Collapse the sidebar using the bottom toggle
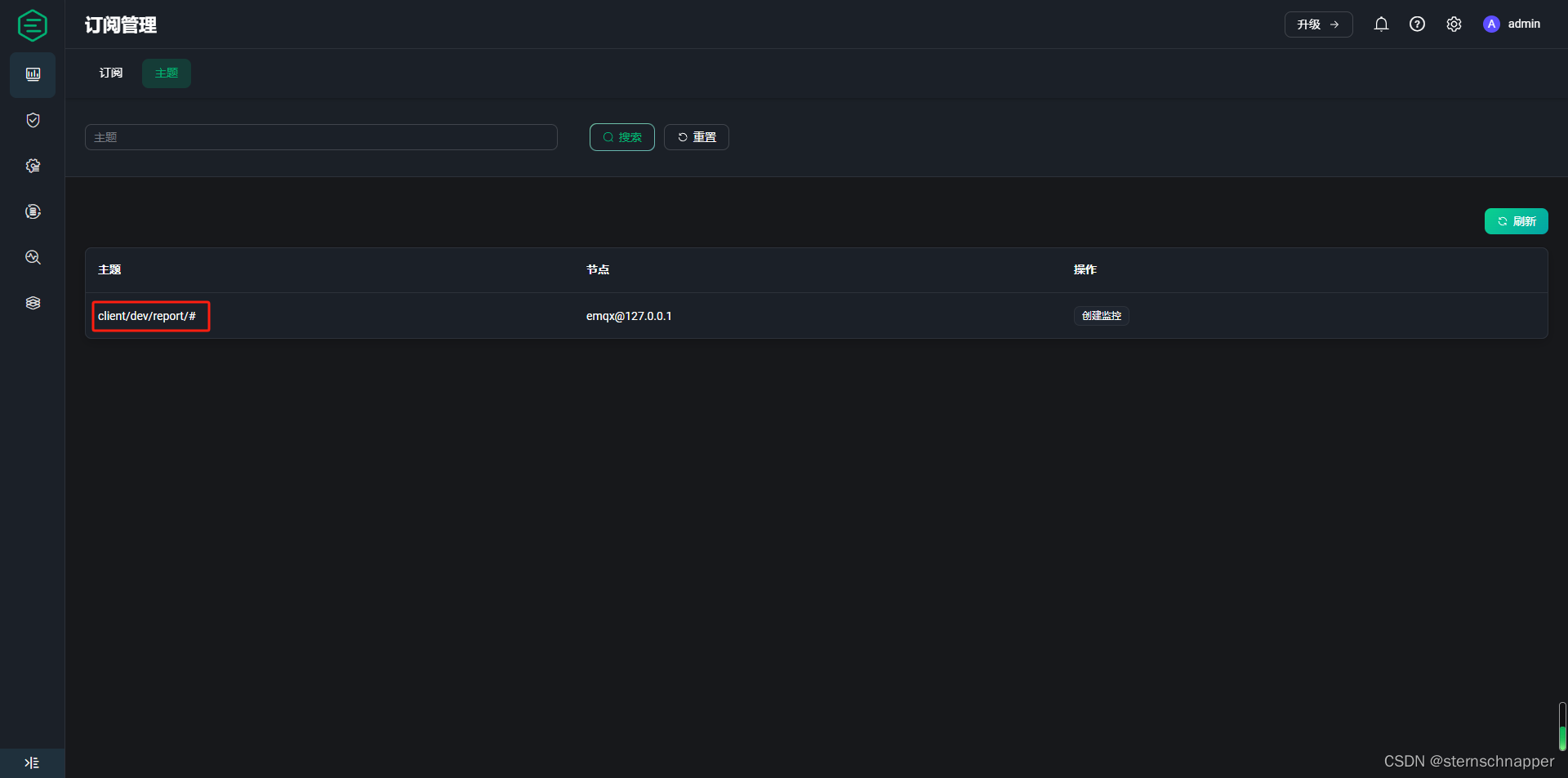This screenshot has height=778, width=1568. point(32,763)
